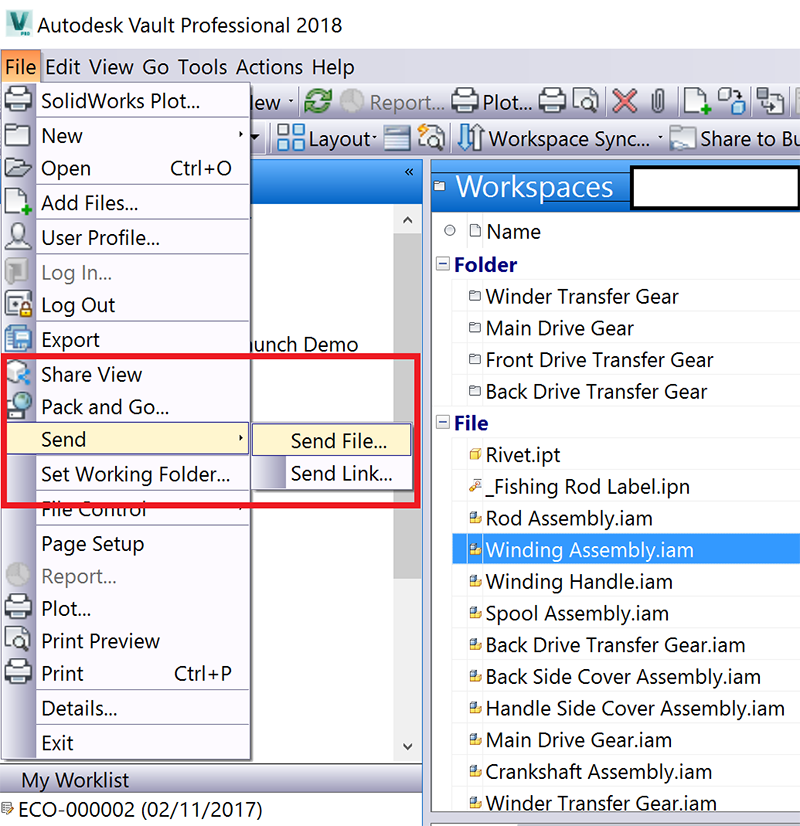This screenshot has height=826, width=800.
Task: Click the Export icon in the File menu
Action: point(18,339)
